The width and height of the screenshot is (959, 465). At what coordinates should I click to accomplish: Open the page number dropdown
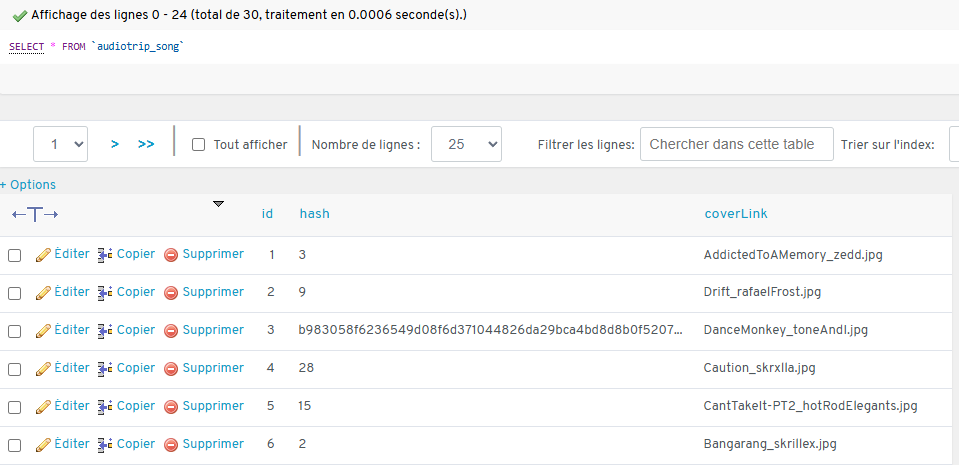coord(61,144)
